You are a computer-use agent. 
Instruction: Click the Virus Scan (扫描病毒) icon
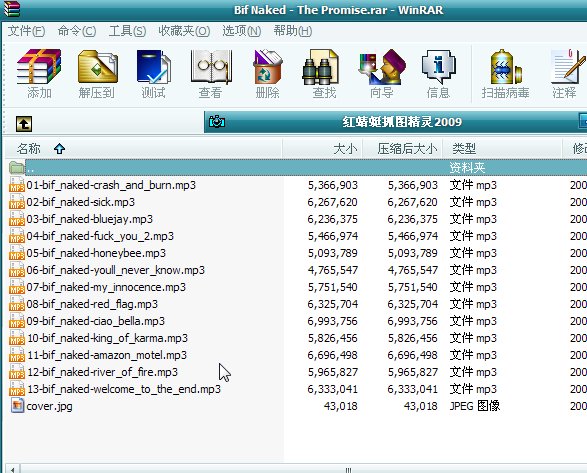(x=505, y=67)
